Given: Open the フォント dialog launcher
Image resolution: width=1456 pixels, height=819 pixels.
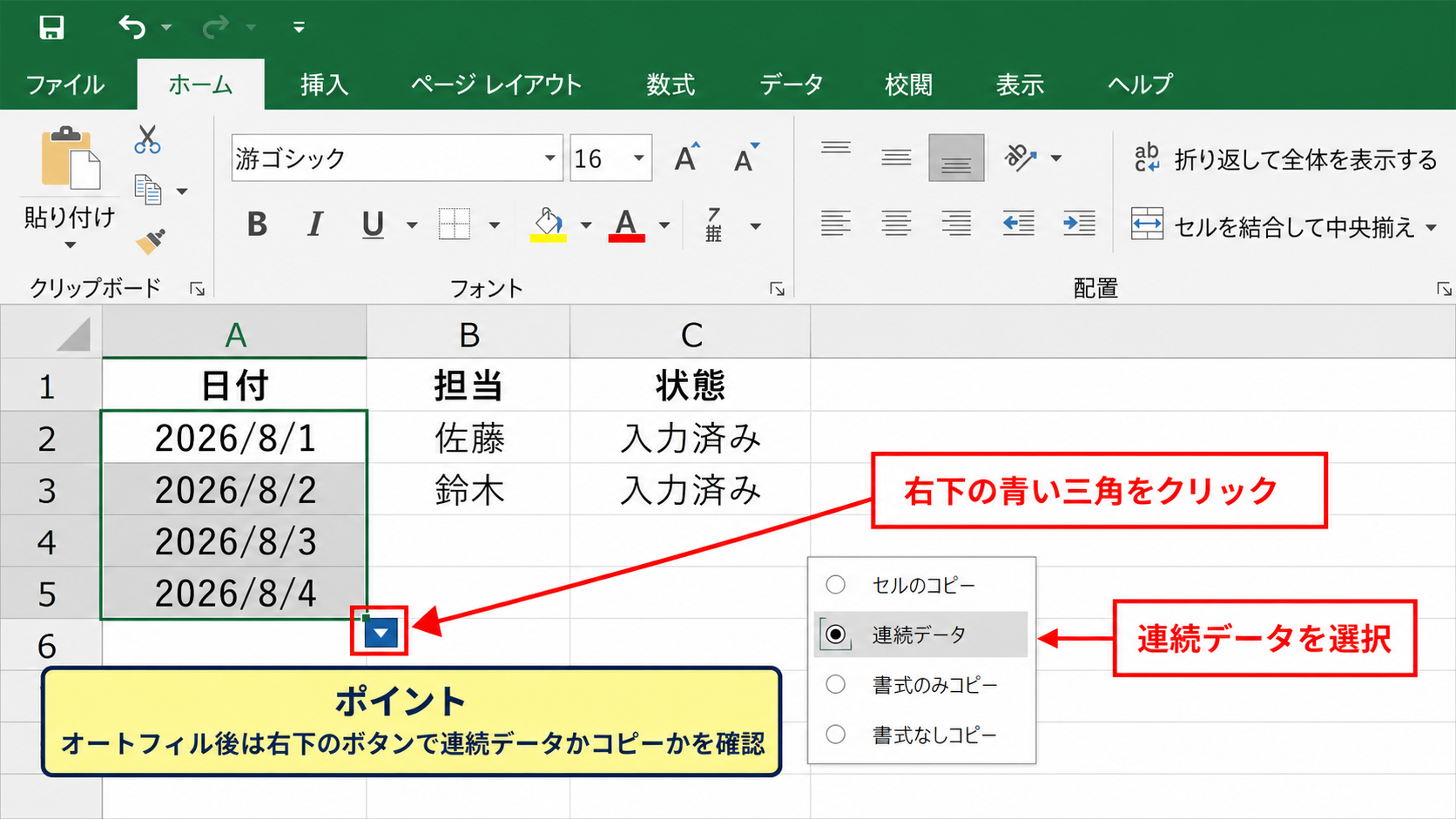Looking at the screenshot, I should (x=778, y=289).
